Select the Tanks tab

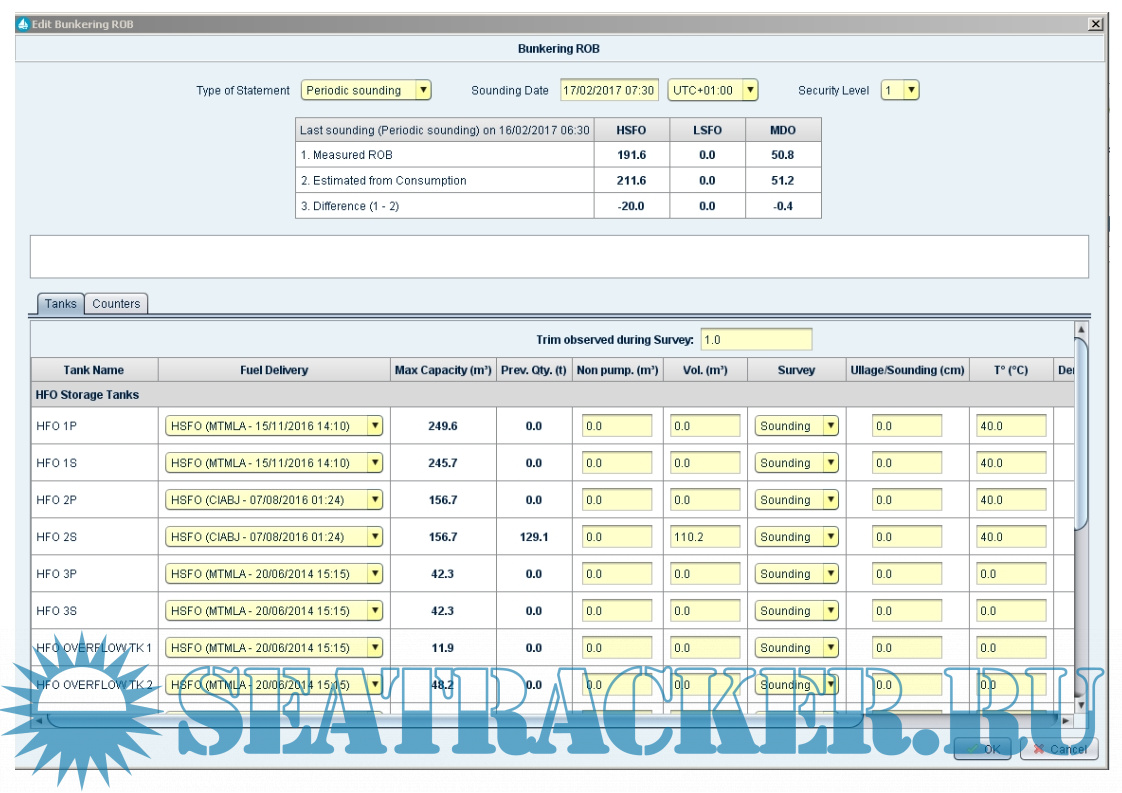pos(60,304)
